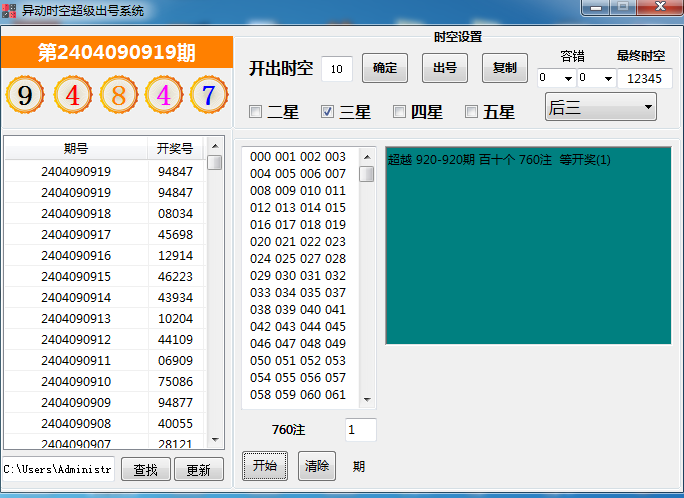
Task: Click the history table scroll up arrow
Action: pyautogui.click(x=215, y=146)
